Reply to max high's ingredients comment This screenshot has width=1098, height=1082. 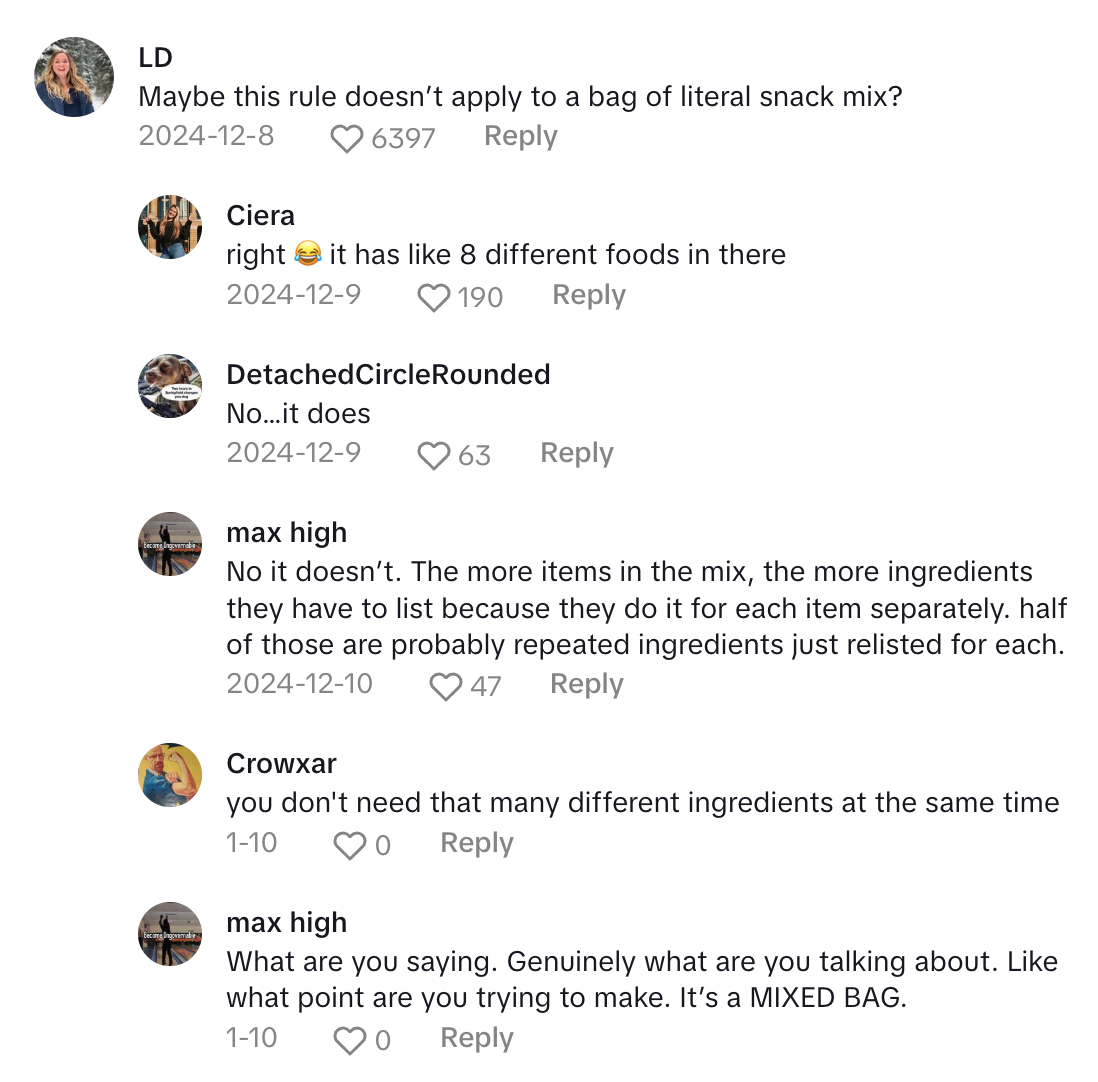[x=586, y=684]
